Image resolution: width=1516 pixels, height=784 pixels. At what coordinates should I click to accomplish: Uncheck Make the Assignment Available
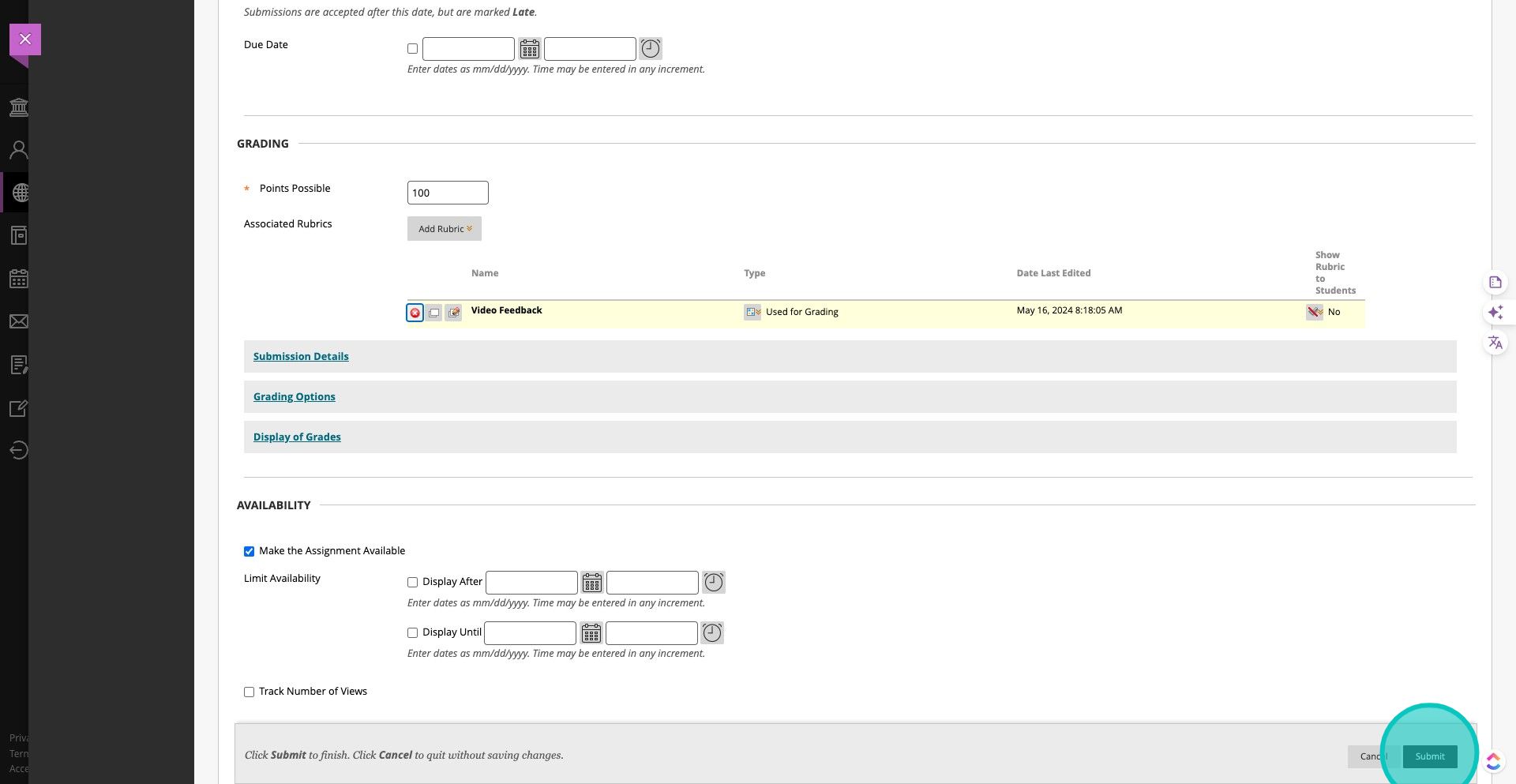(x=250, y=551)
